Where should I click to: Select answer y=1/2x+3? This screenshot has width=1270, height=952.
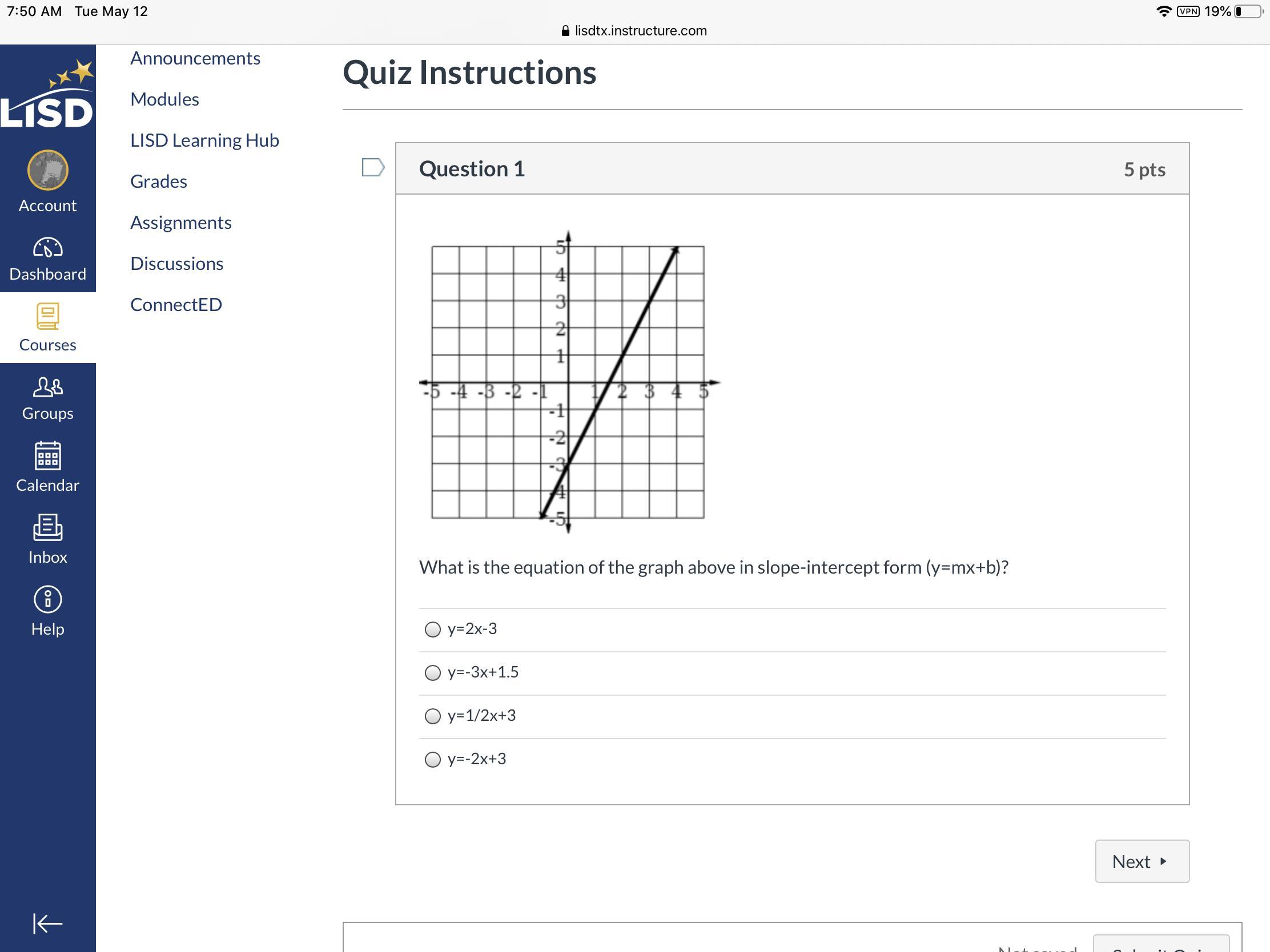click(432, 716)
